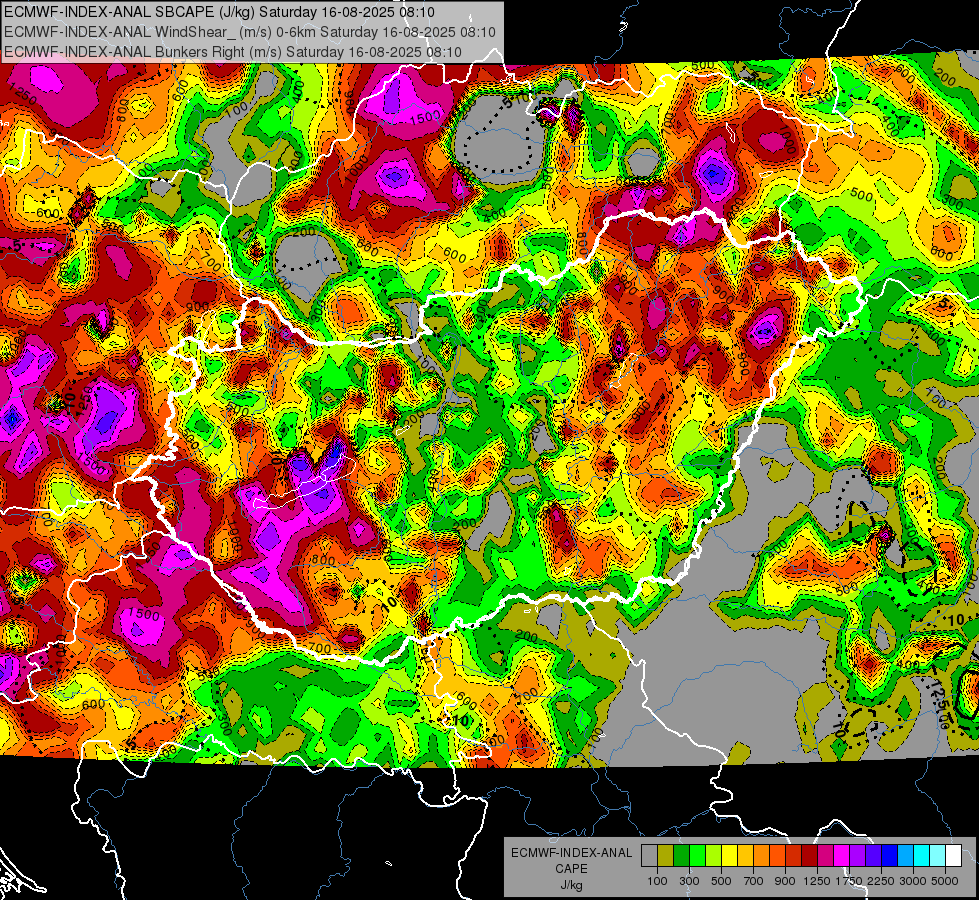The image size is (979, 900).
Task: Select the white legend swatch above 5000
Action: click(x=953, y=855)
